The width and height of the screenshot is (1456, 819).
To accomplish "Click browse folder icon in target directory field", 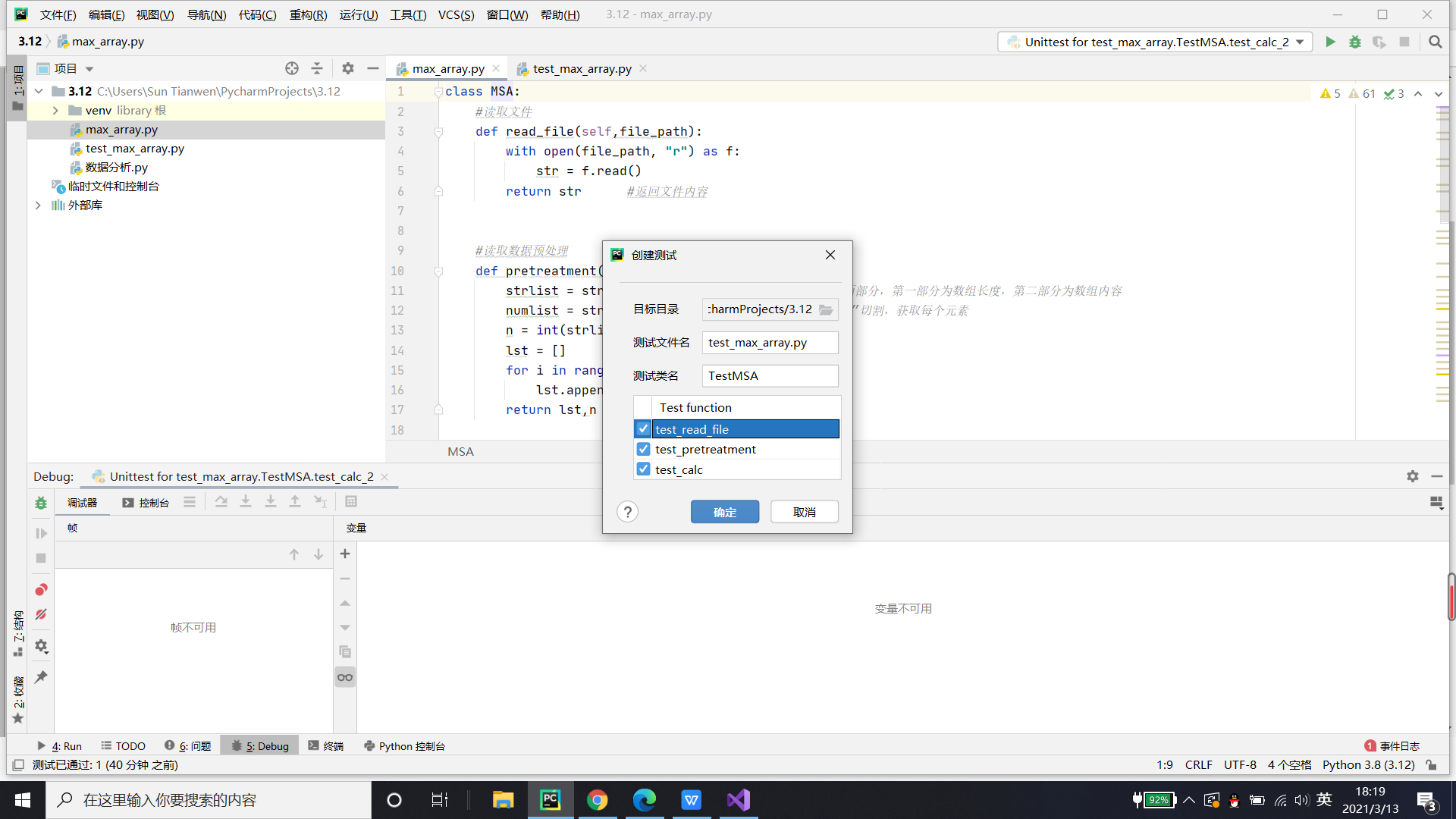I will [x=826, y=309].
